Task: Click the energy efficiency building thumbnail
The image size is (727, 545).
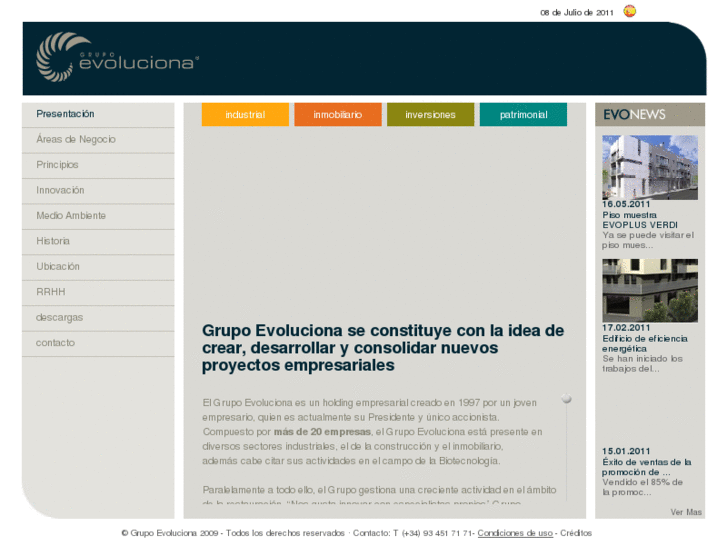Action: pos(649,290)
